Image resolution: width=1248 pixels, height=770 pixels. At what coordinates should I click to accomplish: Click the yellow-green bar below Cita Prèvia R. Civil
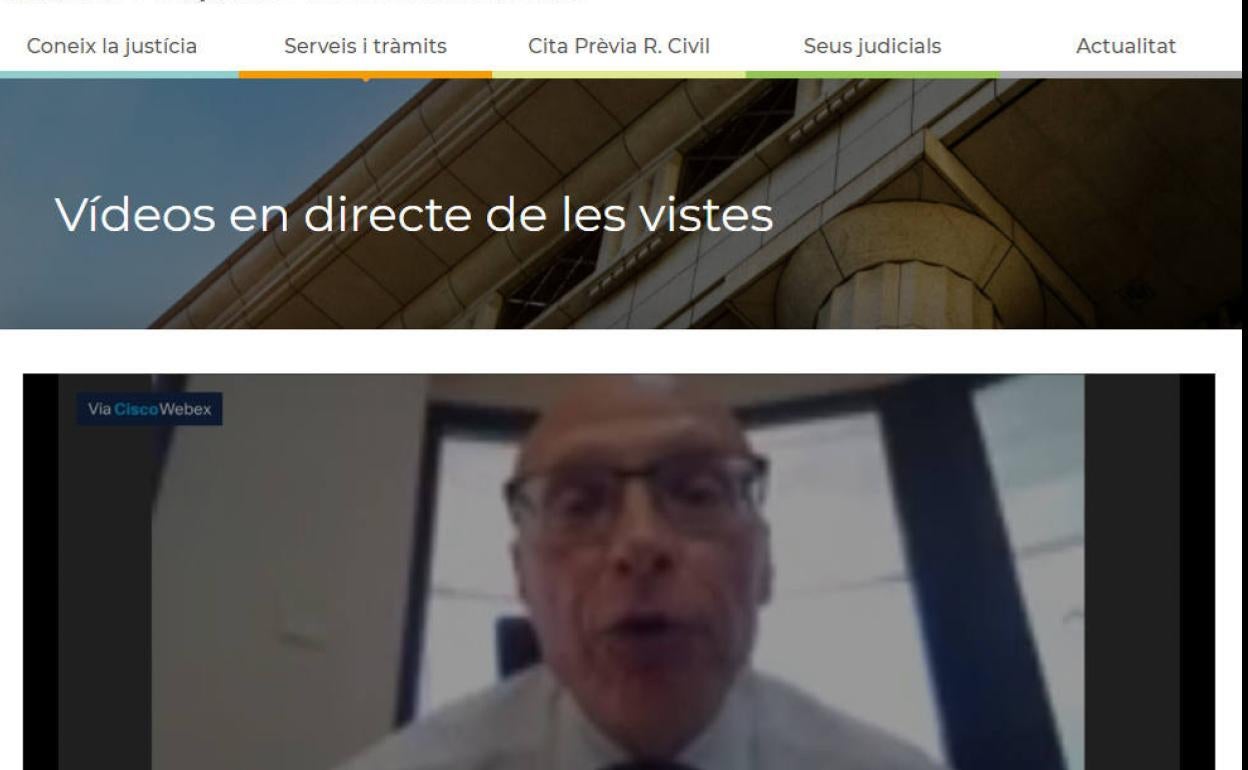619,74
